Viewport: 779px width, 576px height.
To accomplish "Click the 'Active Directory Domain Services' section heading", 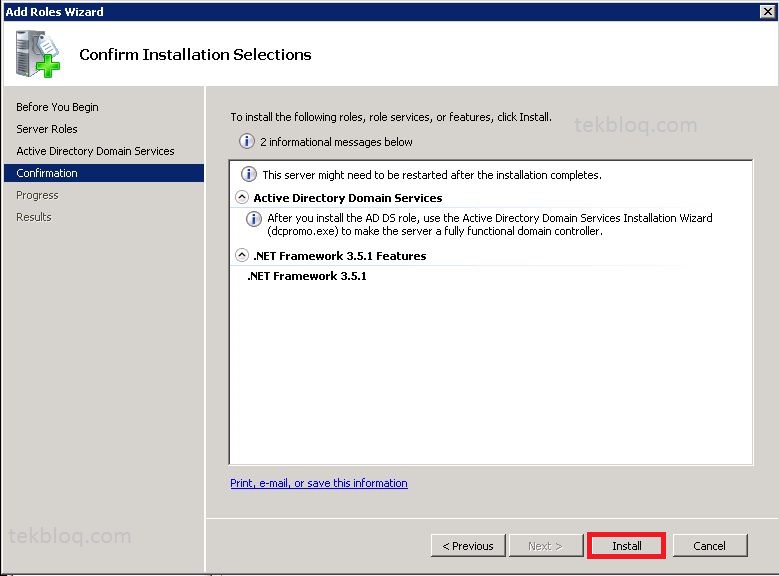I will 348,198.
